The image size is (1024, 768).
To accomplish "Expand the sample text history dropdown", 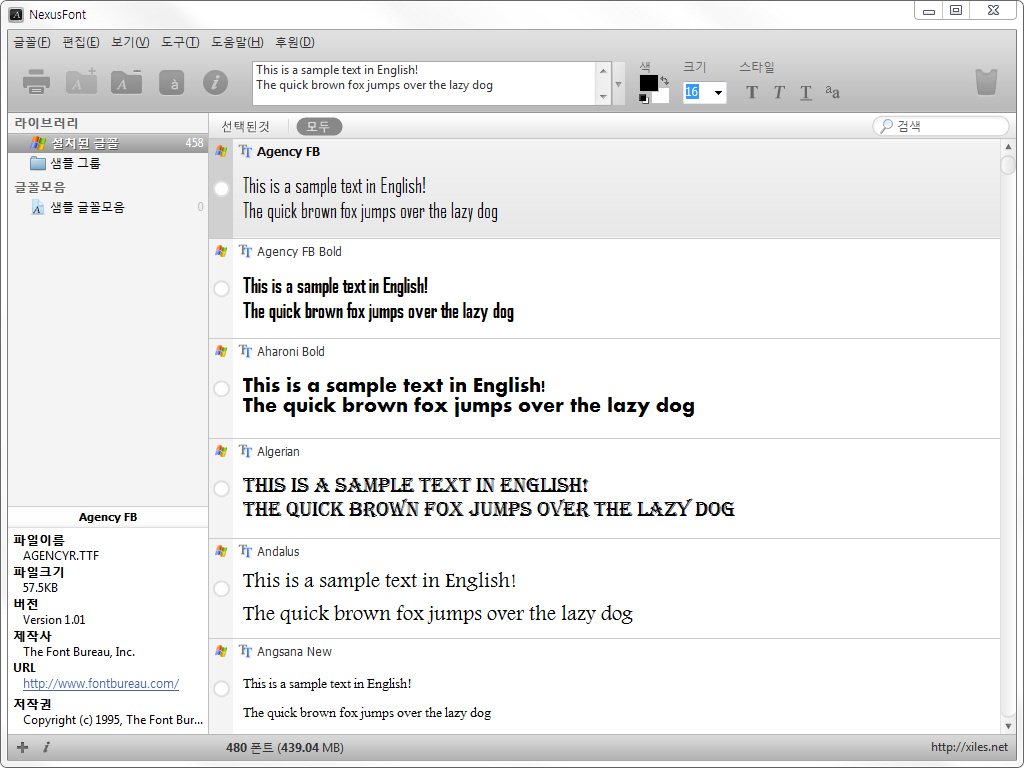I will click(619, 84).
